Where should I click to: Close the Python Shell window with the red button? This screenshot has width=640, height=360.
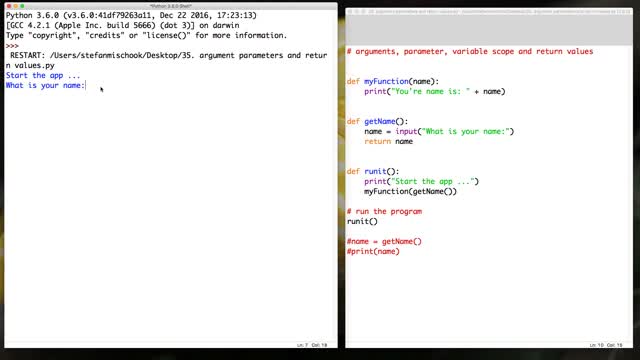[9, 6]
